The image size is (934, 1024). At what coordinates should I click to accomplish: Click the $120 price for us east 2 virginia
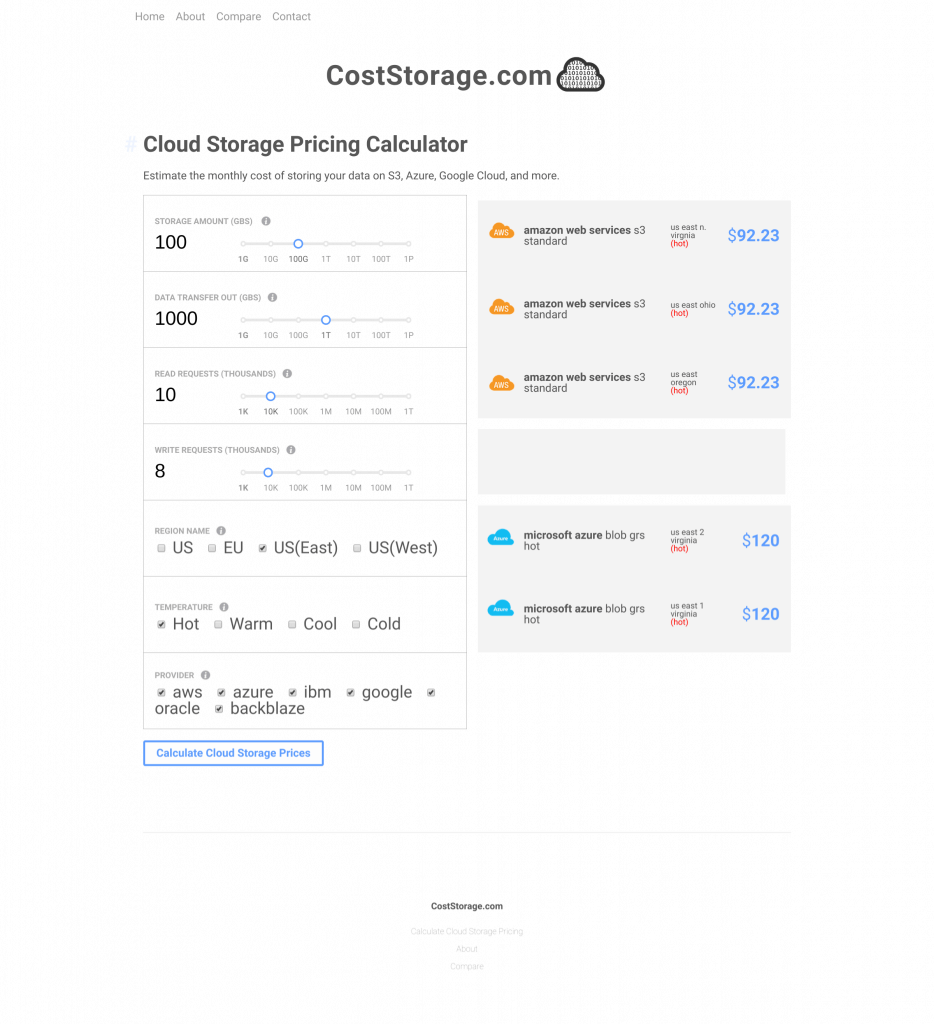click(761, 541)
